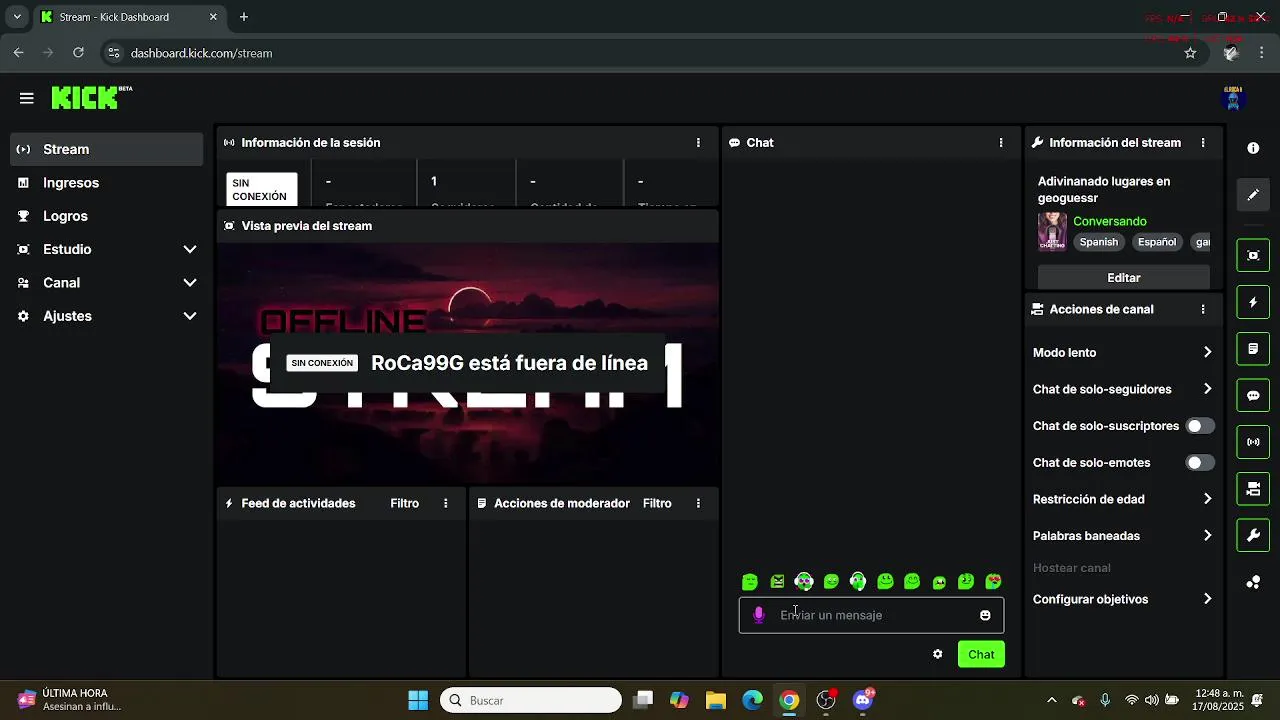Reload the page in Chrome
Screen dimensions: 1280x720
tap(79, 53)
